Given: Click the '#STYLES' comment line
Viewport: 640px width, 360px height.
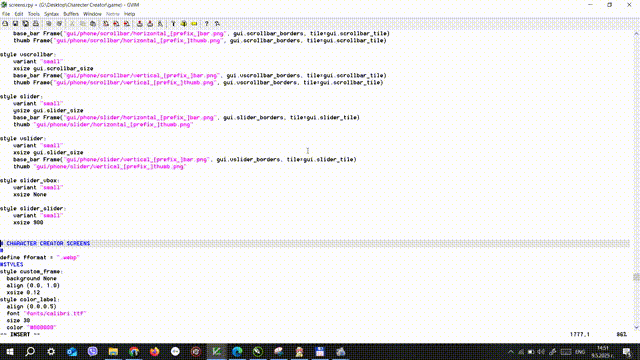Looking at the screenshot, I should (x=11, y=264).
